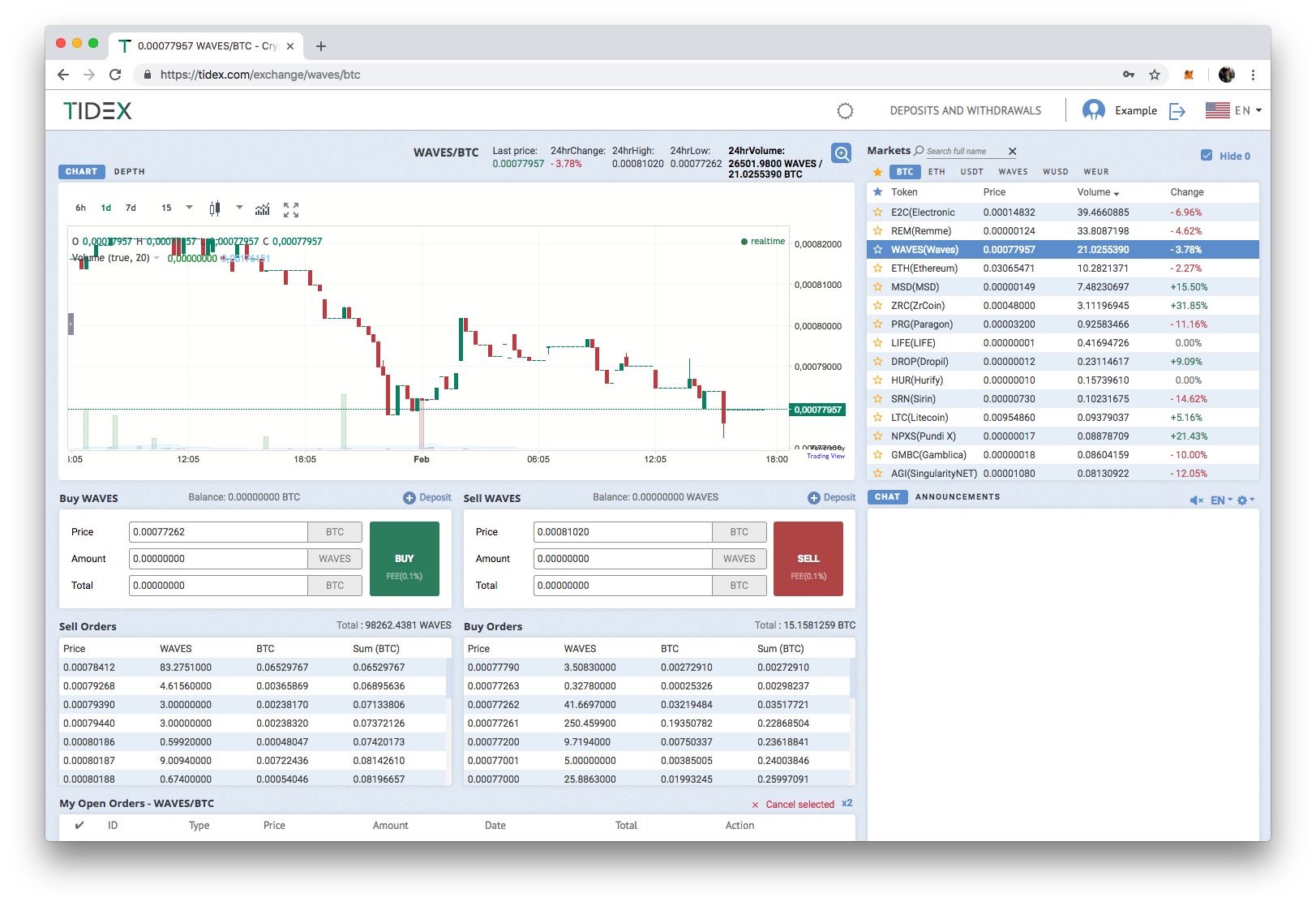Select the CHART tab
This screenshot has height=906, width=1316.
coord(81,172)
